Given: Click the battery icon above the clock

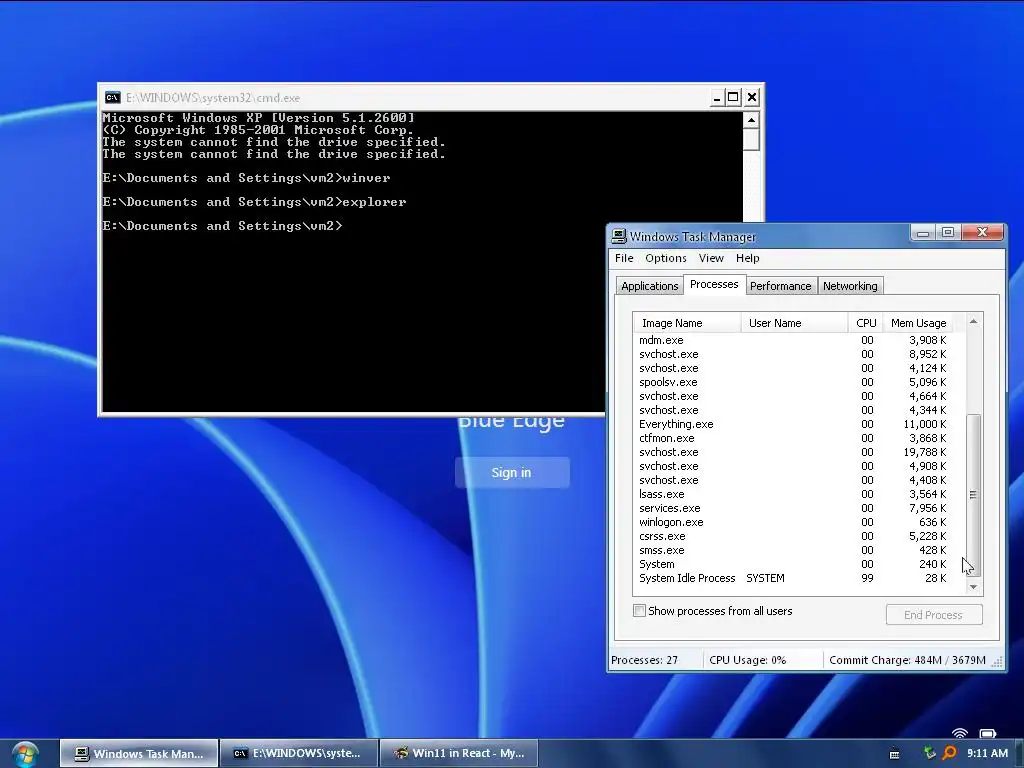Looking at the screenshot, I should tap(987, 733).
